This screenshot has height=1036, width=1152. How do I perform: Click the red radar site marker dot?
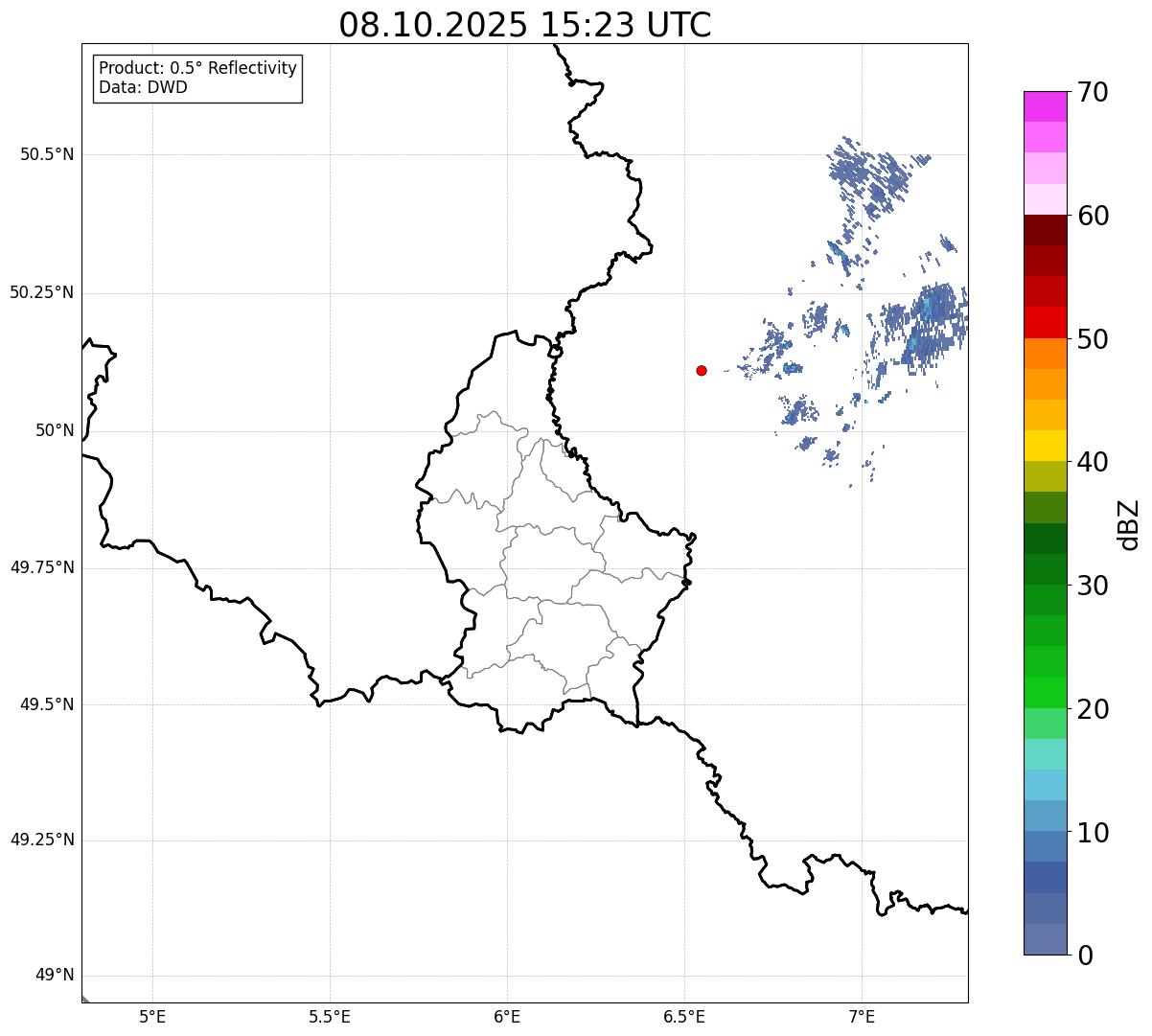click(x=702, y=370)
